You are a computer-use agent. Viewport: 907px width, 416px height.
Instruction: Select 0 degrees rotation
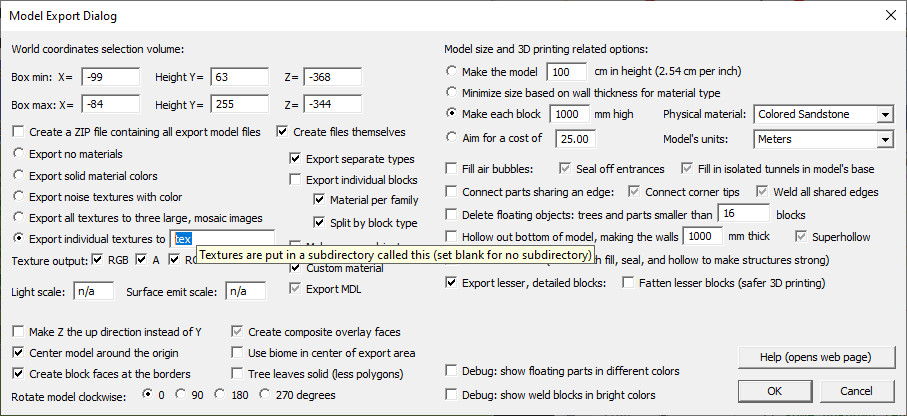[x=148, y=395]
